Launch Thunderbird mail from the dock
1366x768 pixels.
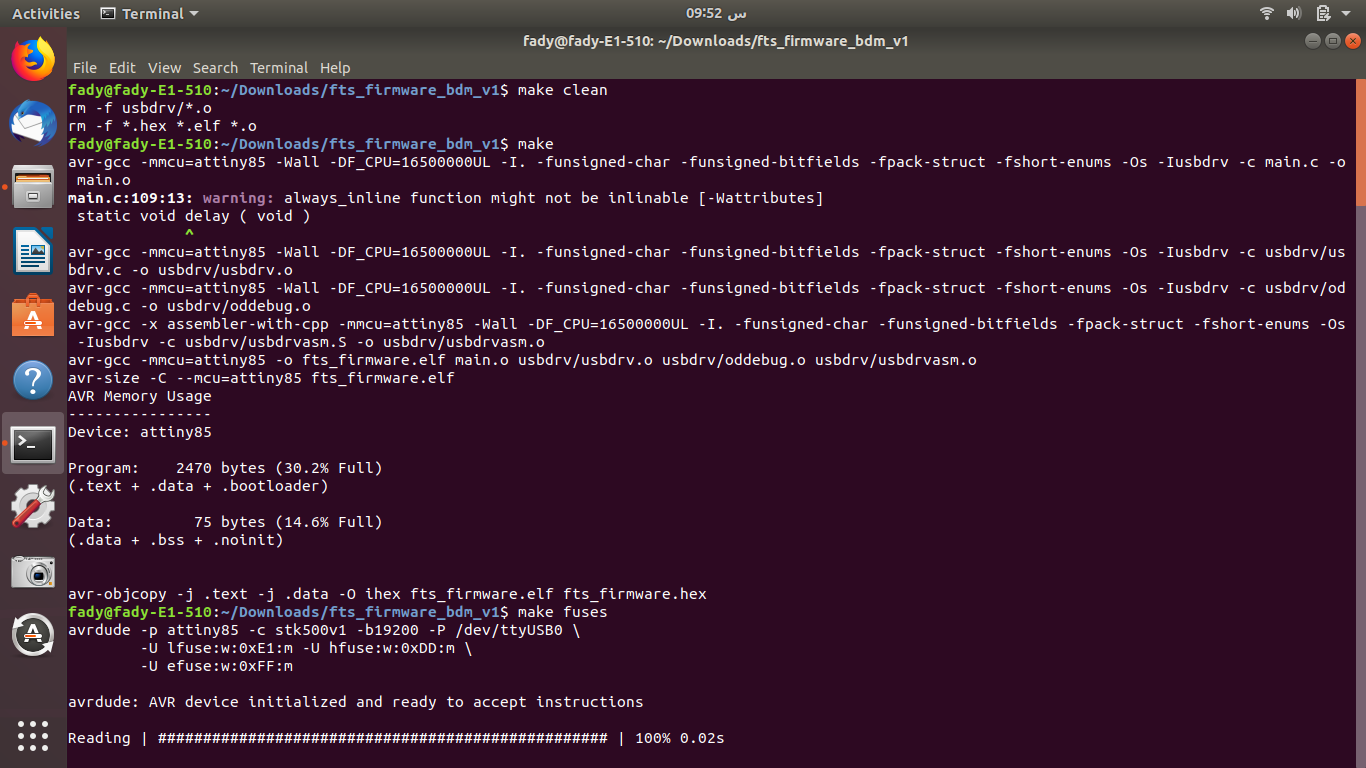click(33, 124)
